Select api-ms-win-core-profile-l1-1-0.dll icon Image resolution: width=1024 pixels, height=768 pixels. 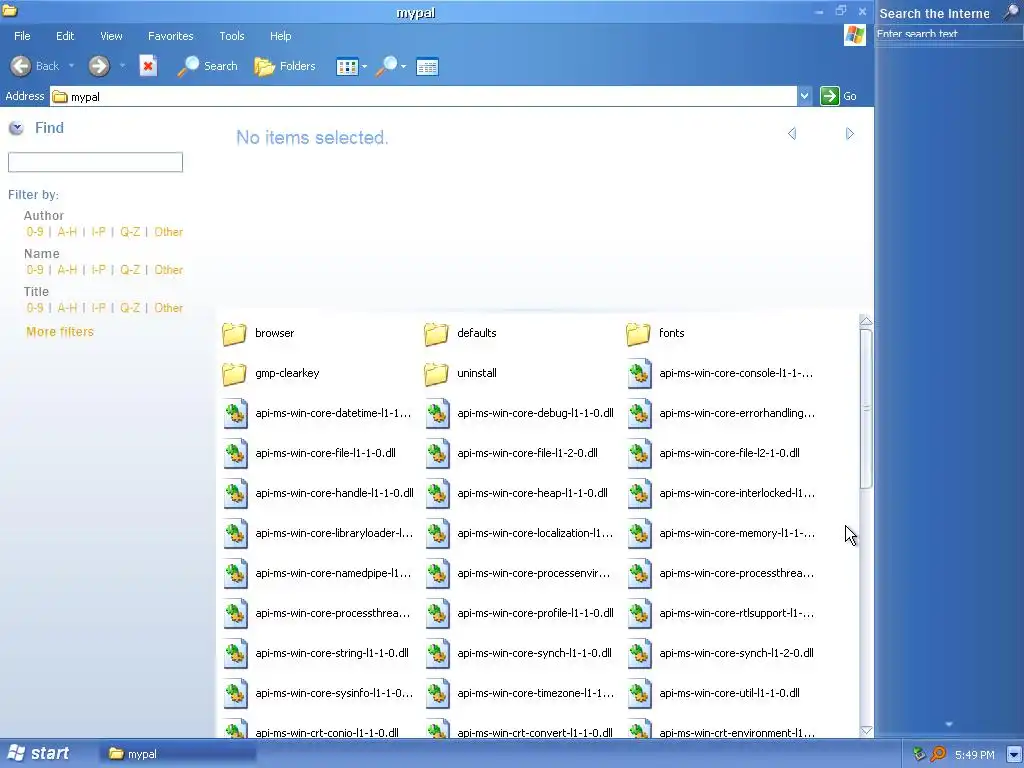(438, 613)
